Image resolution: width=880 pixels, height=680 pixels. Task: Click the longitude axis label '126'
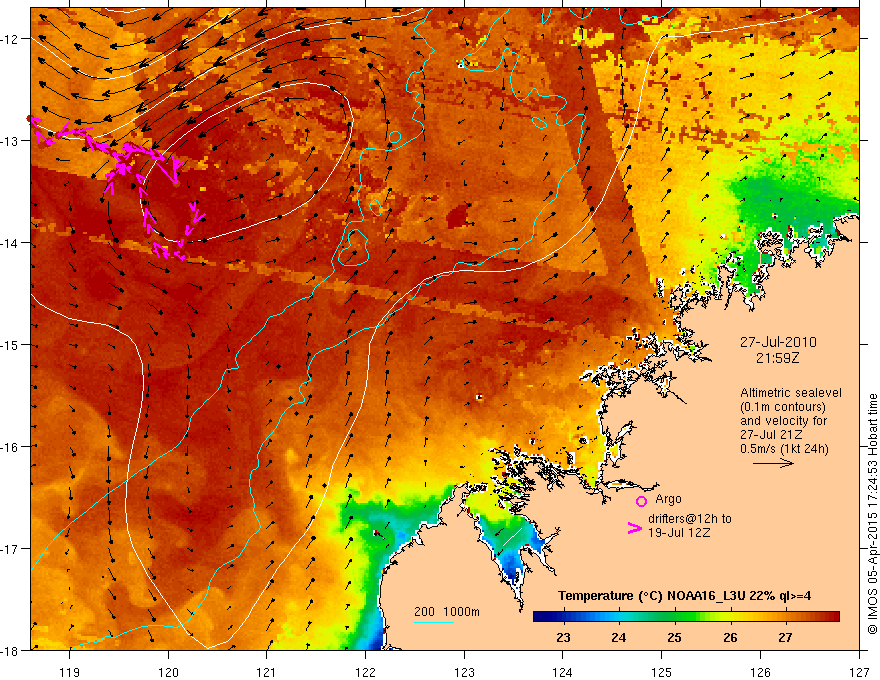[760, 672]
